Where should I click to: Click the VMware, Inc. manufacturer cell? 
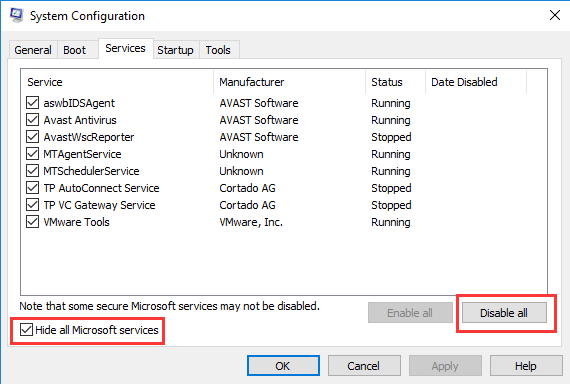(251, 222)
